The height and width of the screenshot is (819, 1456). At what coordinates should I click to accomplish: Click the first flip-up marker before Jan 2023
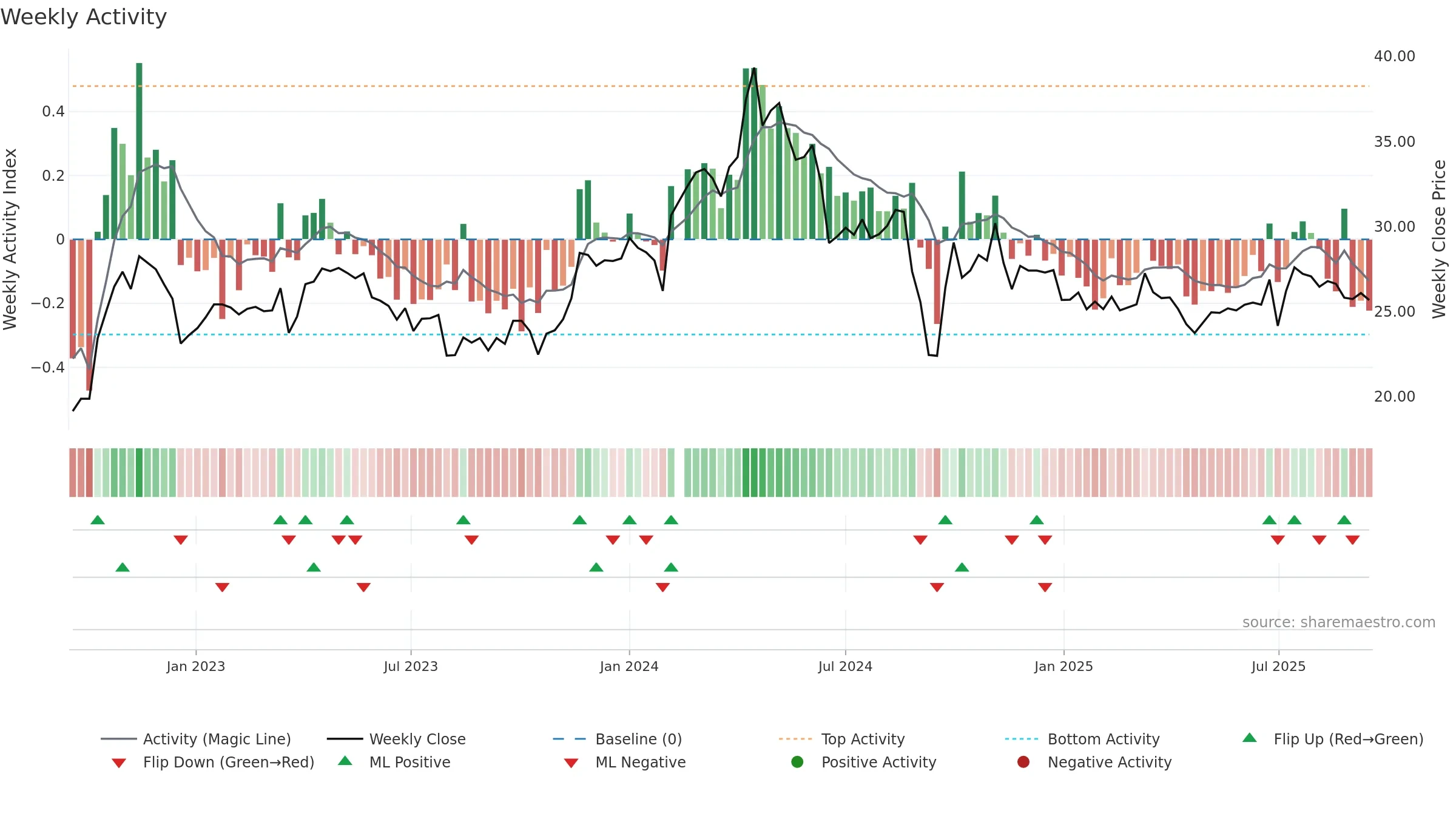point(98,520)
